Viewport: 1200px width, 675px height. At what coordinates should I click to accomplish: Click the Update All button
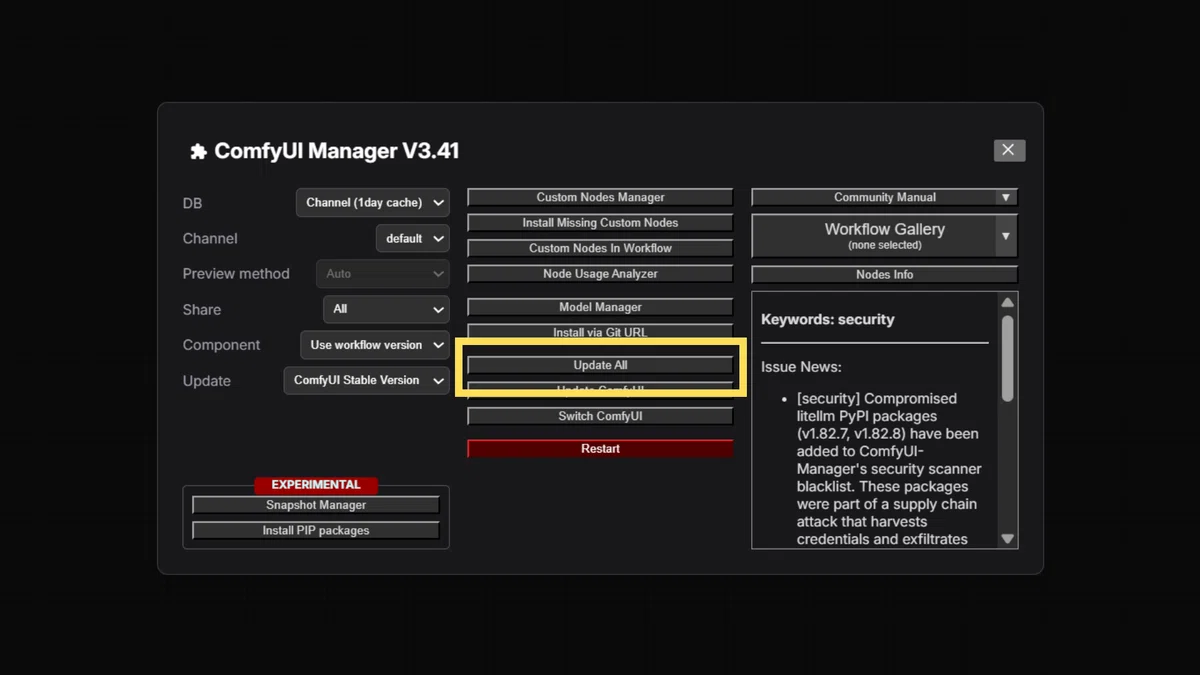(x=600, y=366)
